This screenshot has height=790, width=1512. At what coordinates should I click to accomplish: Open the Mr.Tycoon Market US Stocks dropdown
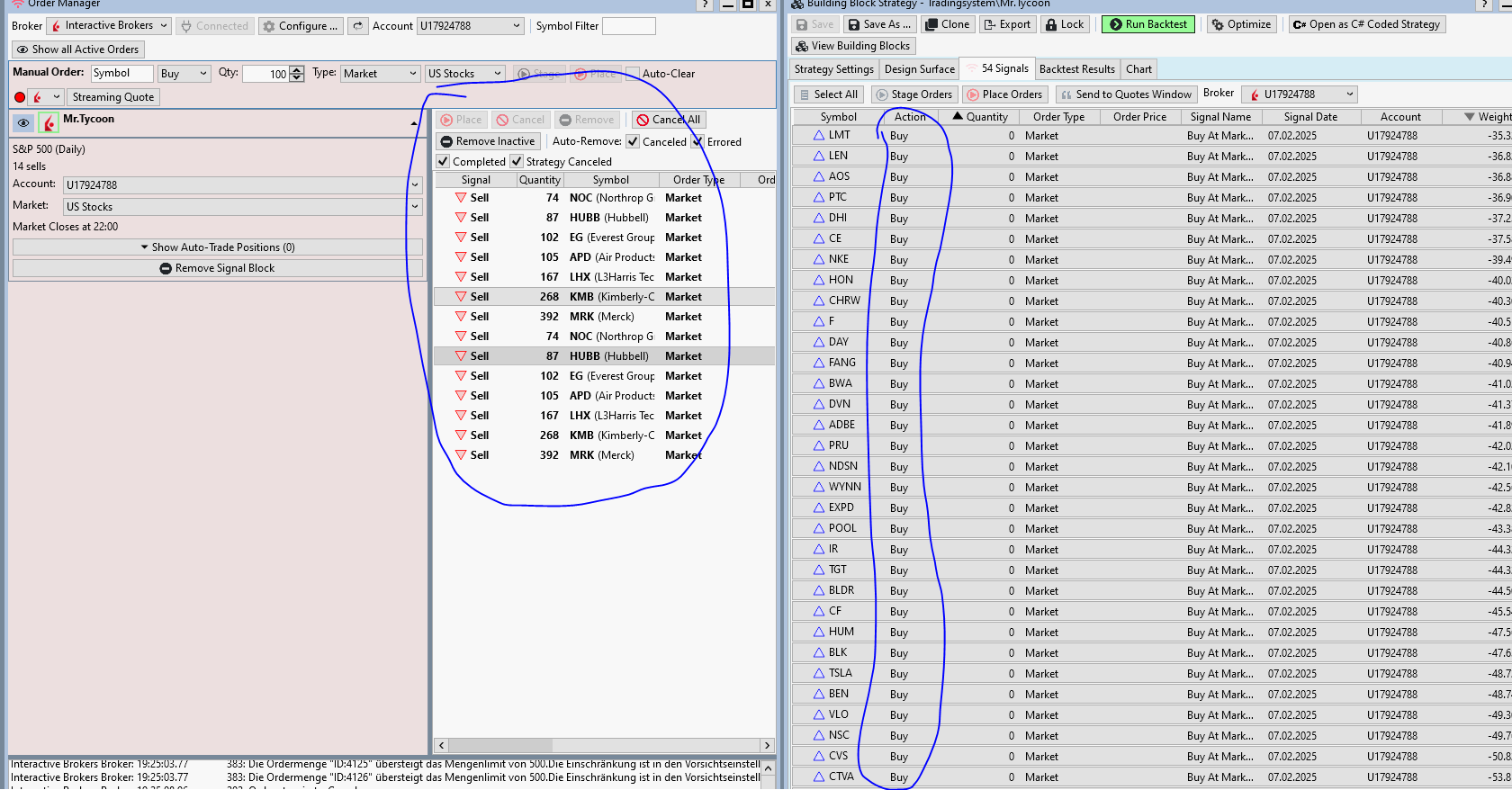click(x=242, y=207)
